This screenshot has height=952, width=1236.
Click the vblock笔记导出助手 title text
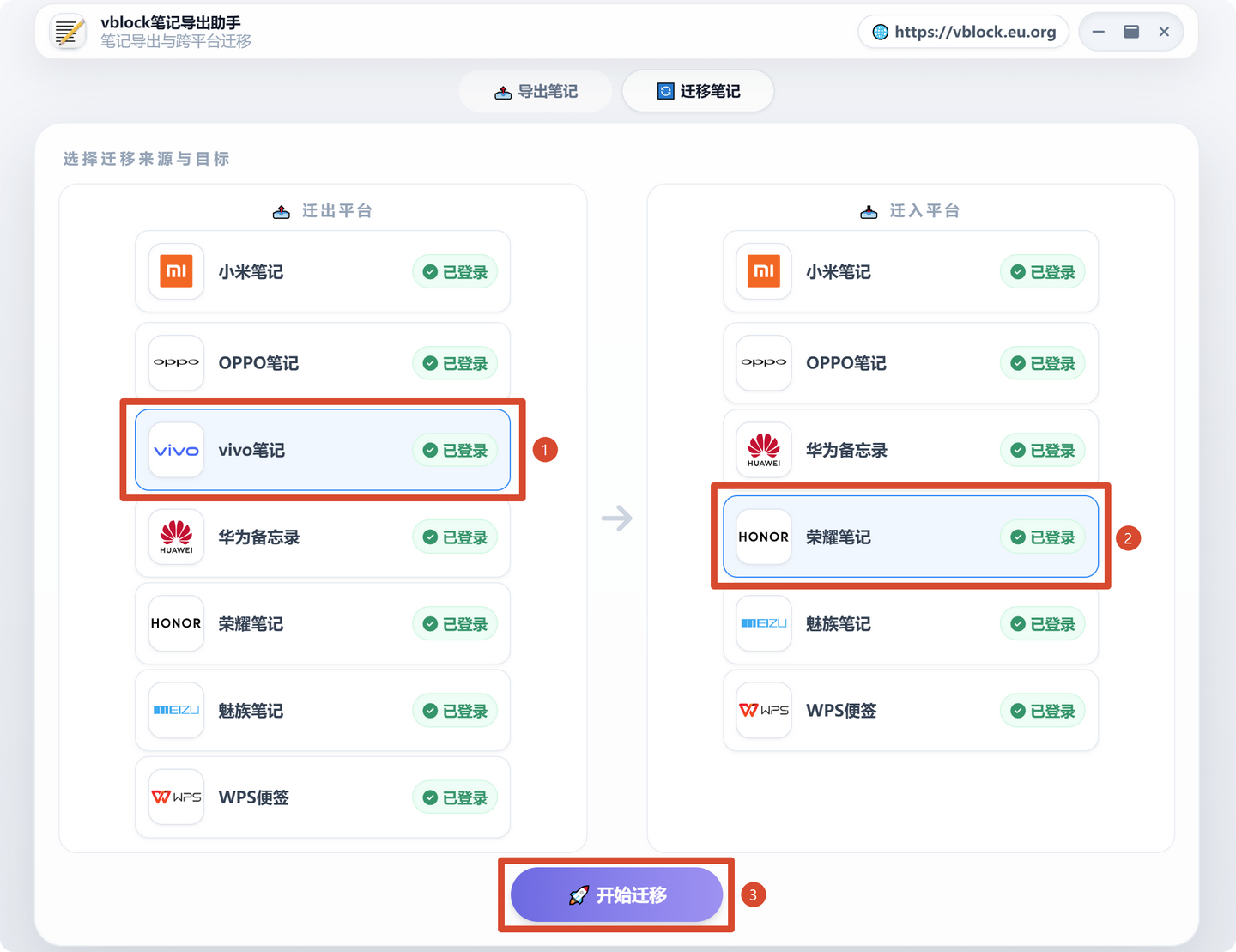coord(171,23)
